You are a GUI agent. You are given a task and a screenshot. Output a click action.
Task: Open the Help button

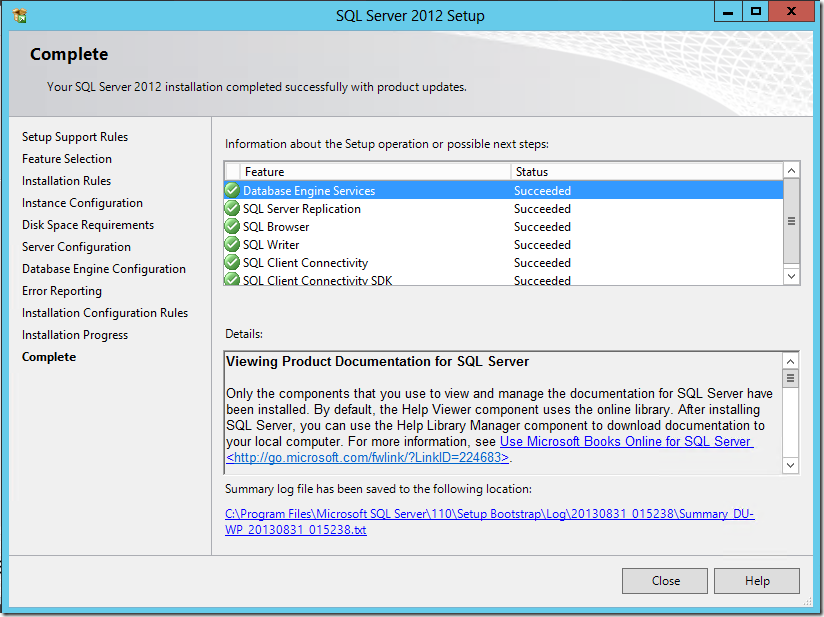point(757,581)
